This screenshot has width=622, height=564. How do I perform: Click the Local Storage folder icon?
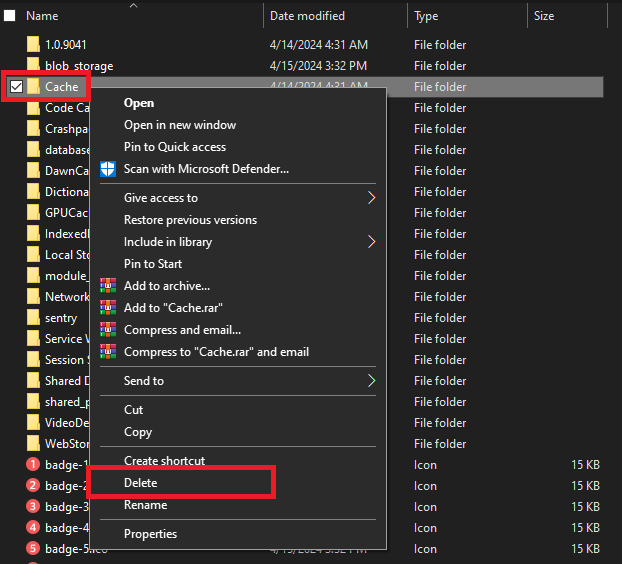click(33, 255)
